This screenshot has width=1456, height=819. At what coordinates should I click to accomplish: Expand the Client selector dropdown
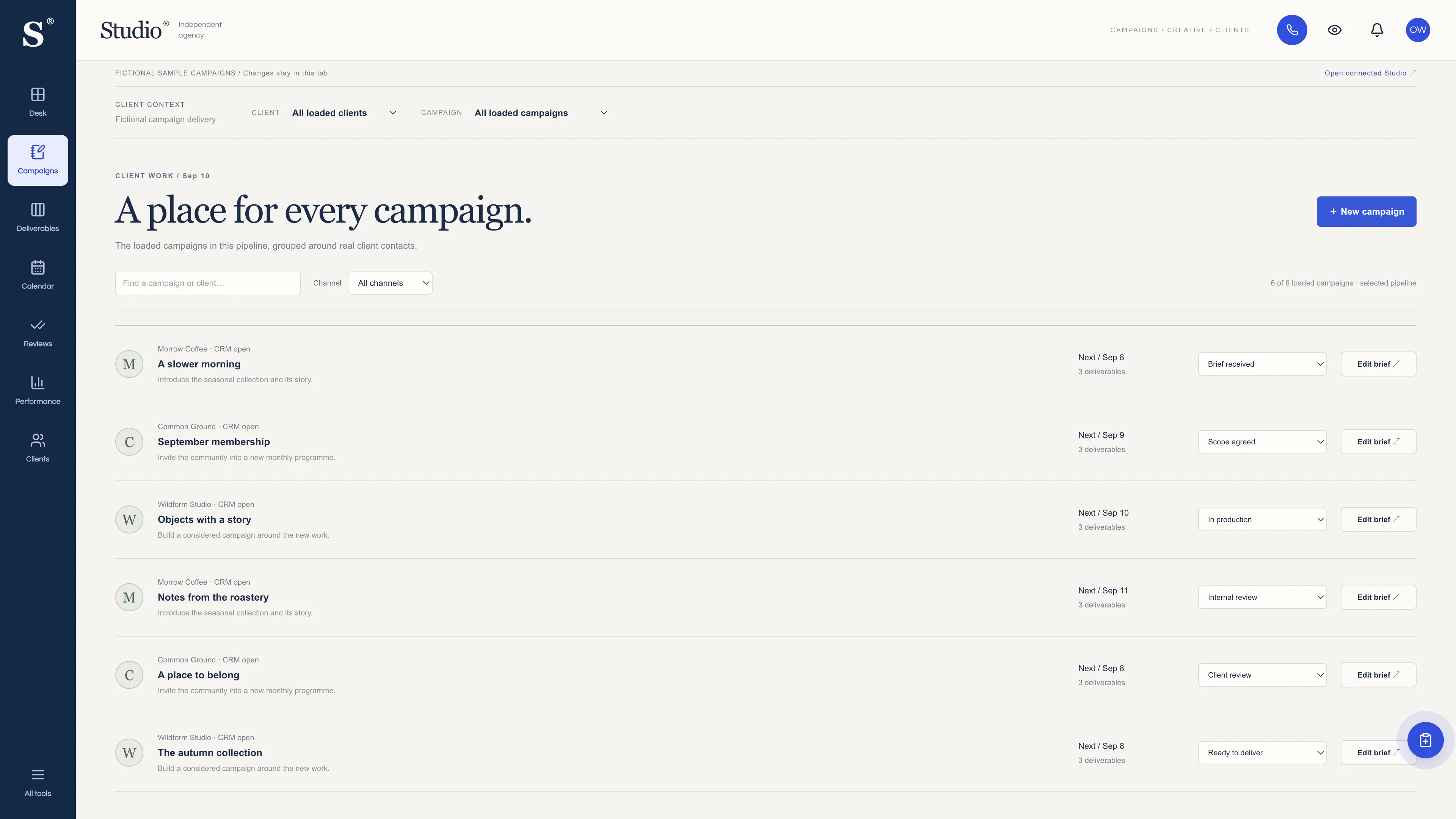344,113
